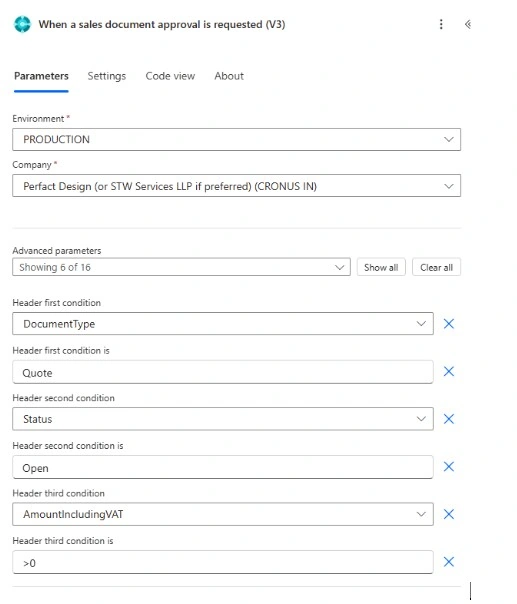Expand the DocumentType condition dropdown

point(223,324)
